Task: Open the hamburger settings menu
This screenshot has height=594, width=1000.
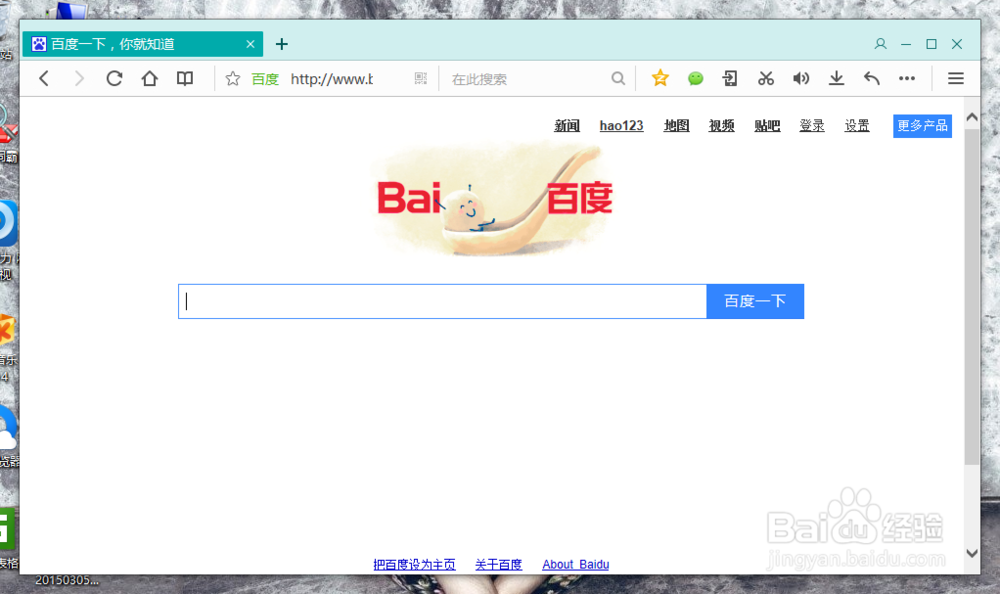Action: (956, 78)
